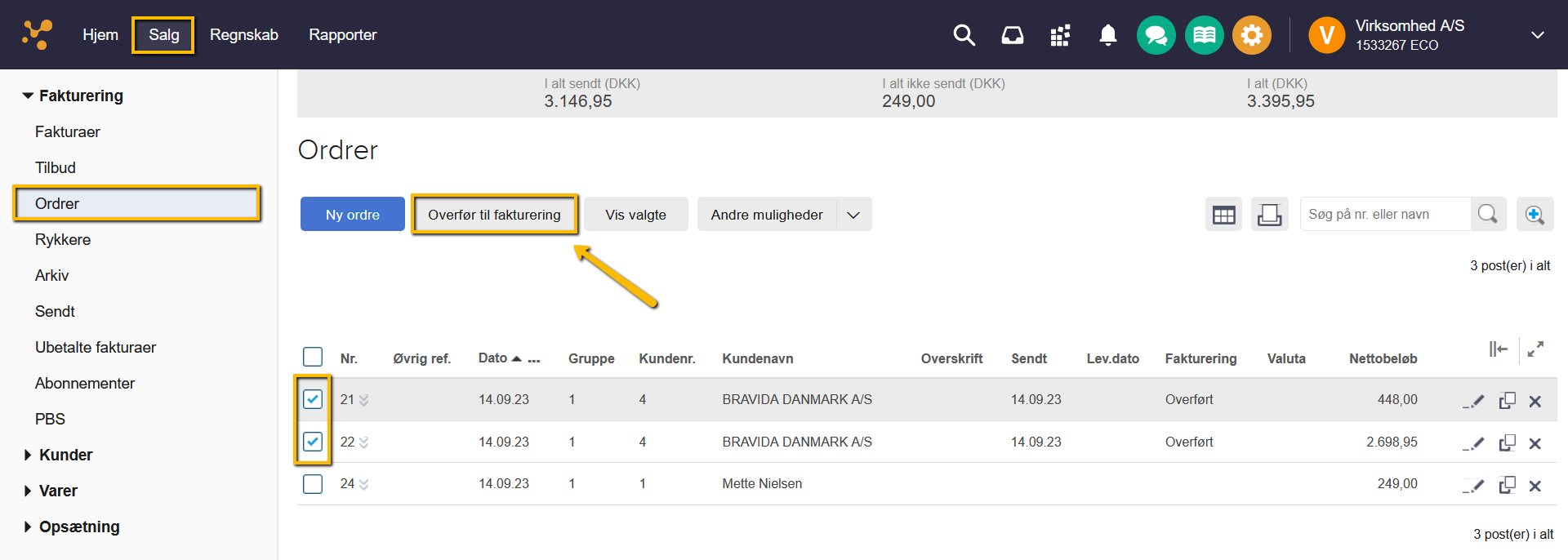Open the Virksomhed A/S account dropdown
The image size is (1568, 560).
[1537, 35]
